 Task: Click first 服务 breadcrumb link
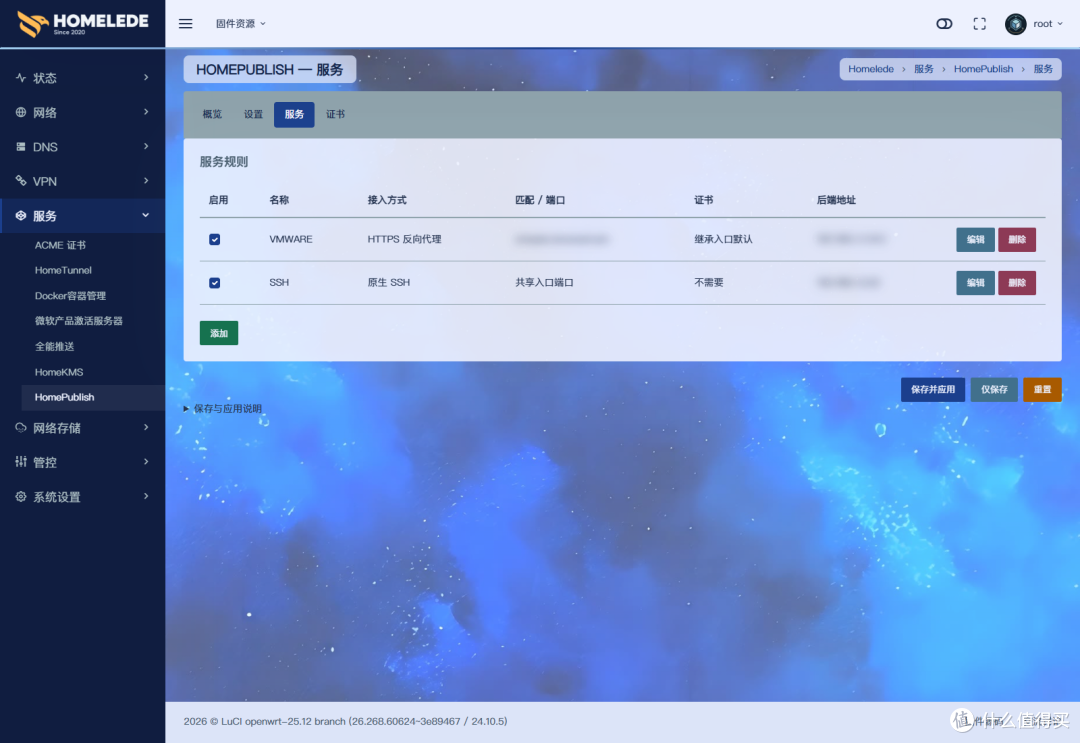coord(924,69)
